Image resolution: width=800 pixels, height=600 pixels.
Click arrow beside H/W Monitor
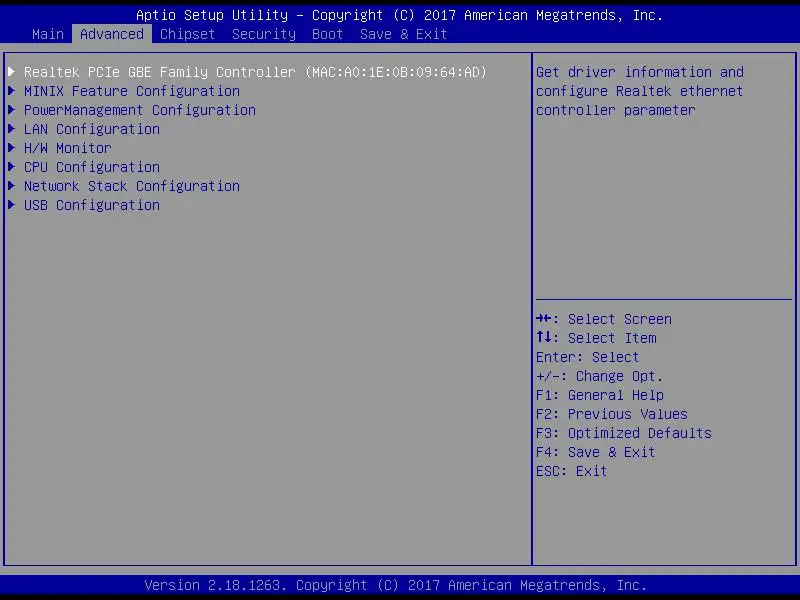11,147
